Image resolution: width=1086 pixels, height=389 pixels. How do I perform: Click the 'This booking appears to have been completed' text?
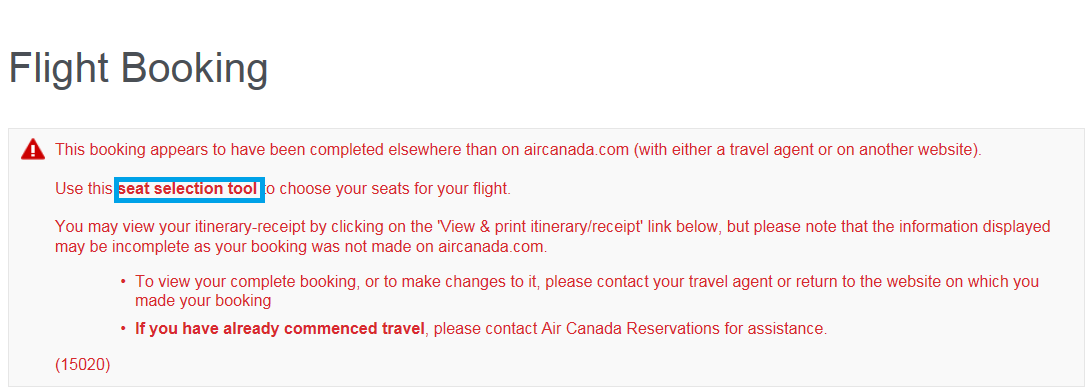coord(220,150)
